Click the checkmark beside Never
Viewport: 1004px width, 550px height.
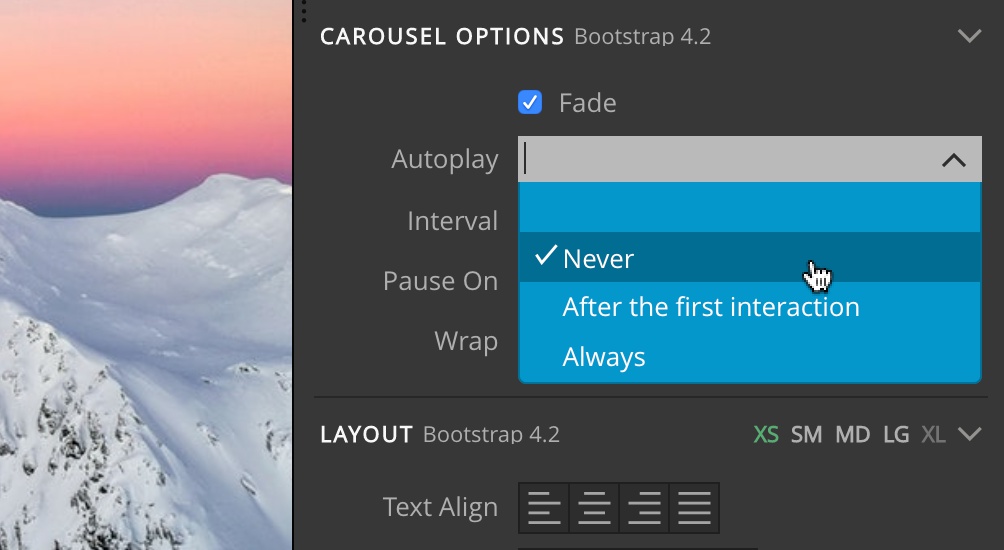tap(546, 256)
